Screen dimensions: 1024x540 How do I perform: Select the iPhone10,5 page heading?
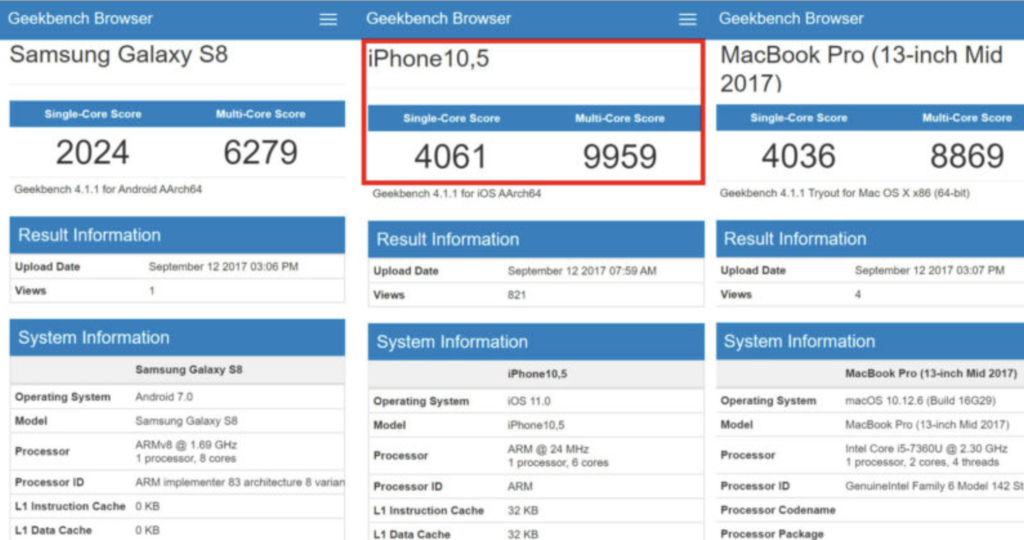(x=428, y=59)
